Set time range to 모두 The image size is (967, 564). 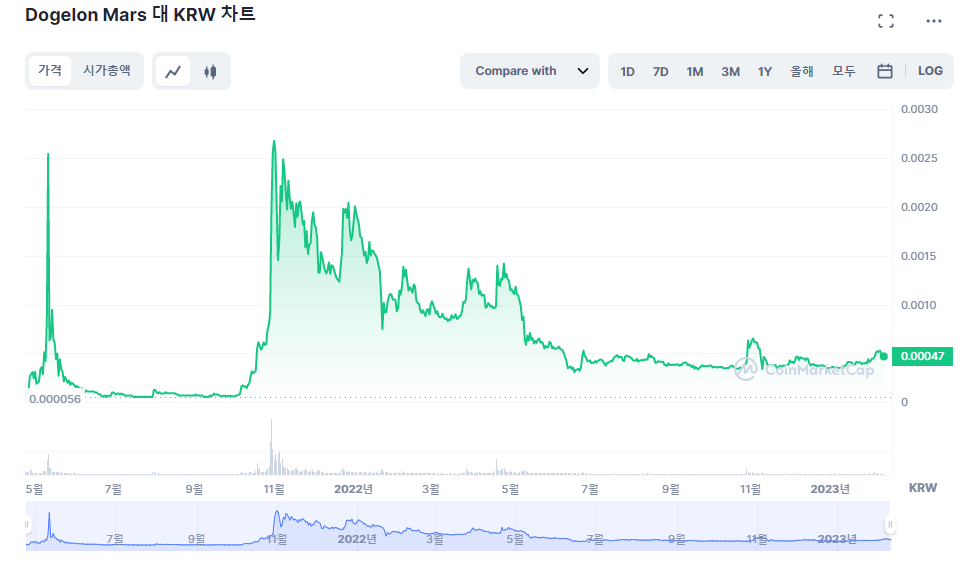point(844,72)
